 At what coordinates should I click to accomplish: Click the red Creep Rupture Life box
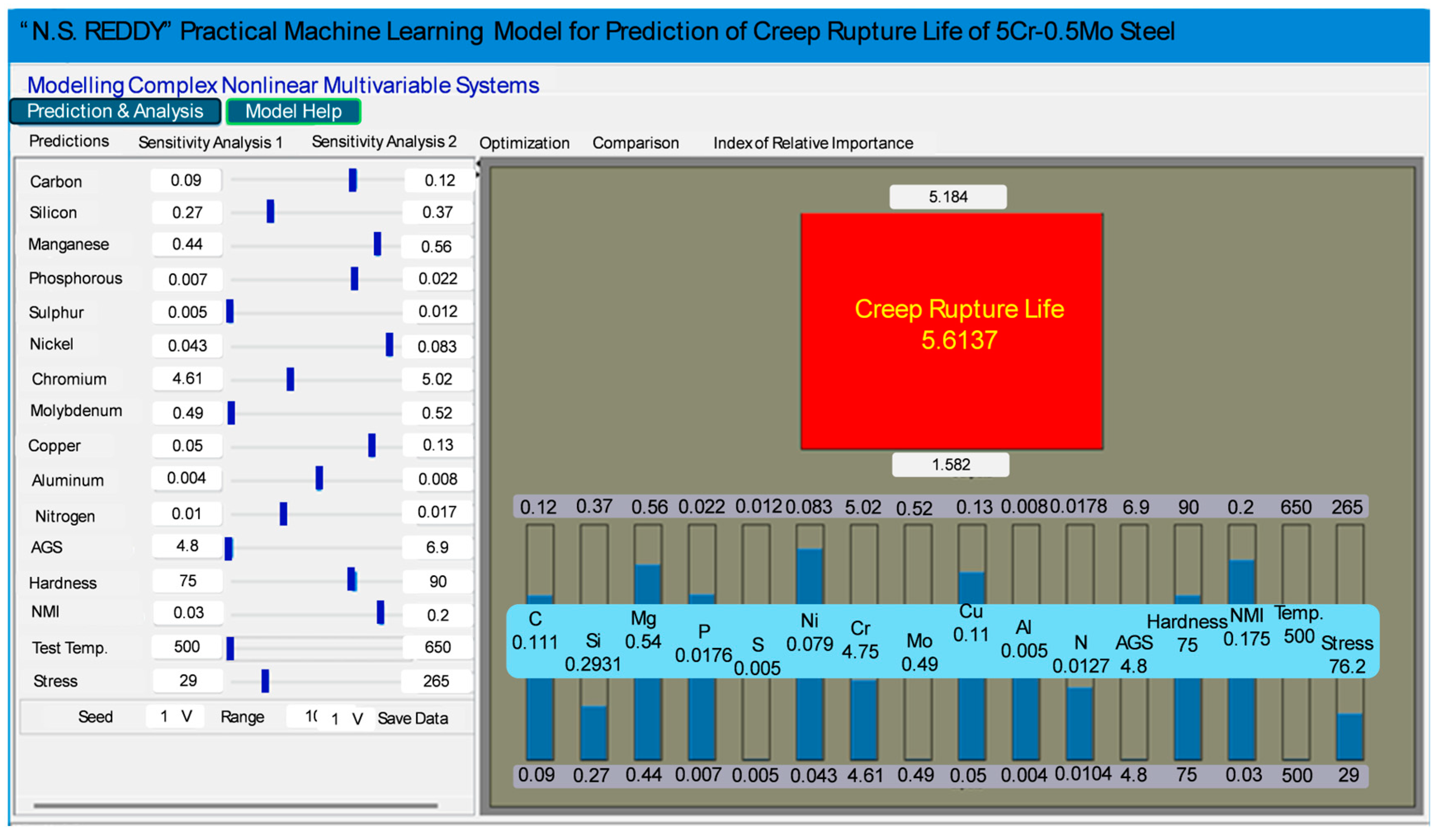[951, 332]
